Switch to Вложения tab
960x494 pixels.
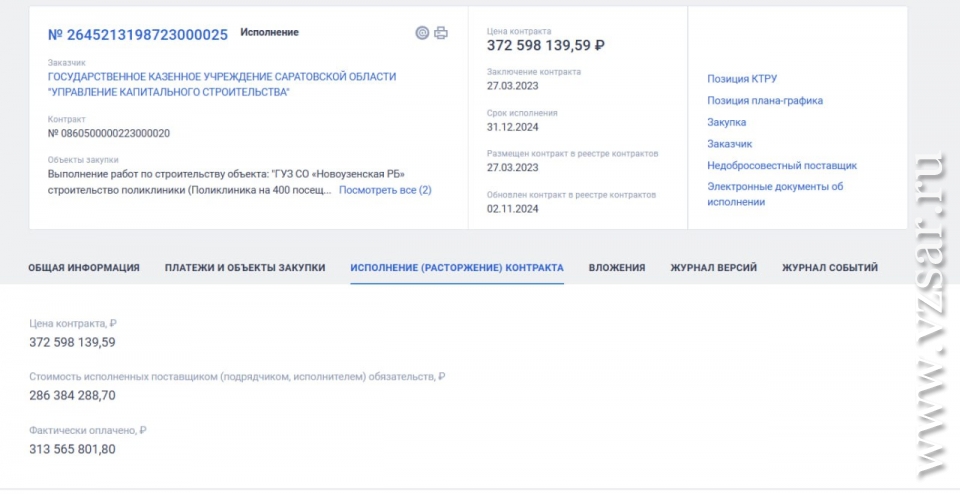coord(617,268)
